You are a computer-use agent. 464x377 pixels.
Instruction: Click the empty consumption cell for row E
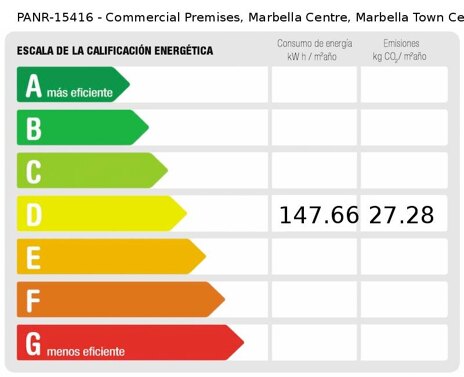(x=314, y=256)
